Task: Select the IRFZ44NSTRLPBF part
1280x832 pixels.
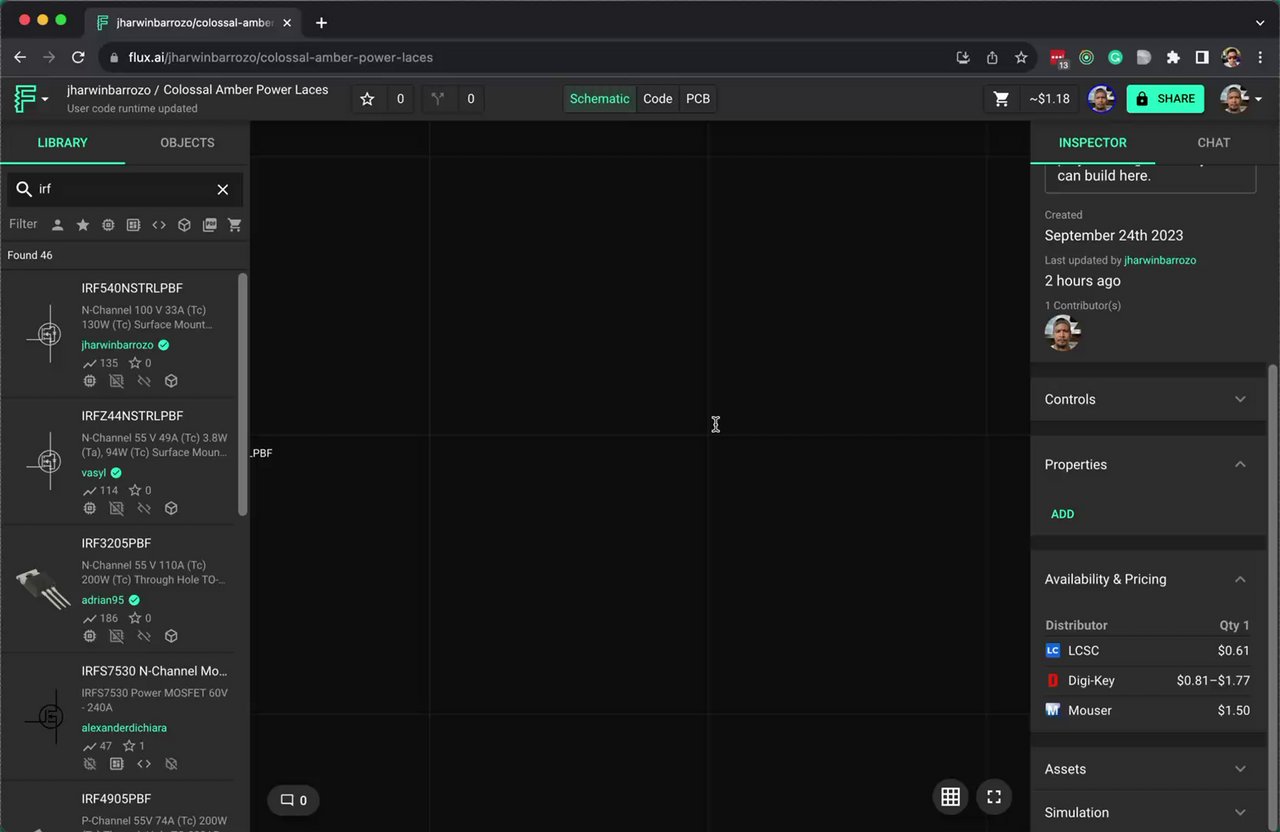Action: click(x=132, y=416)
